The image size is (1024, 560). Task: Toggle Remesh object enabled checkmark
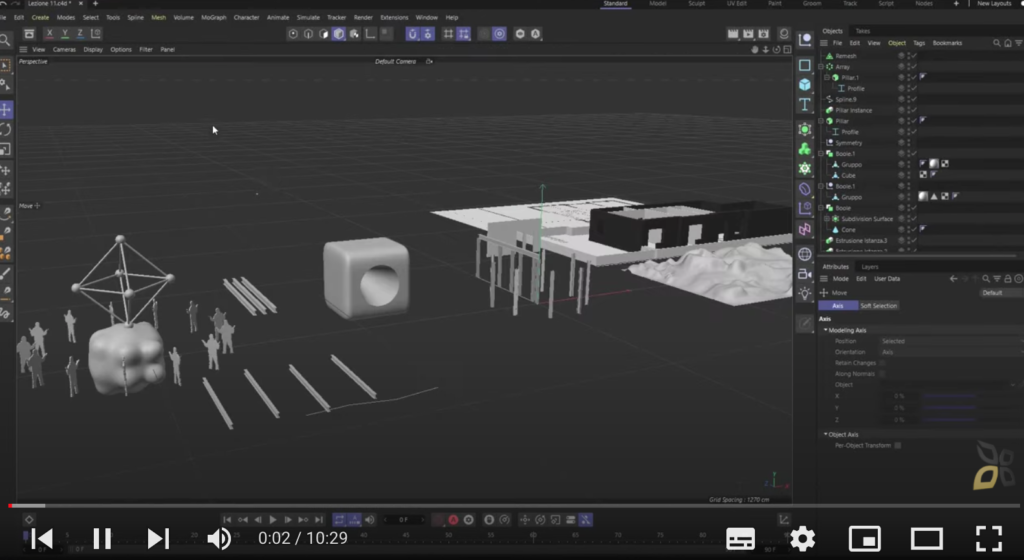[x=914, y=56]
